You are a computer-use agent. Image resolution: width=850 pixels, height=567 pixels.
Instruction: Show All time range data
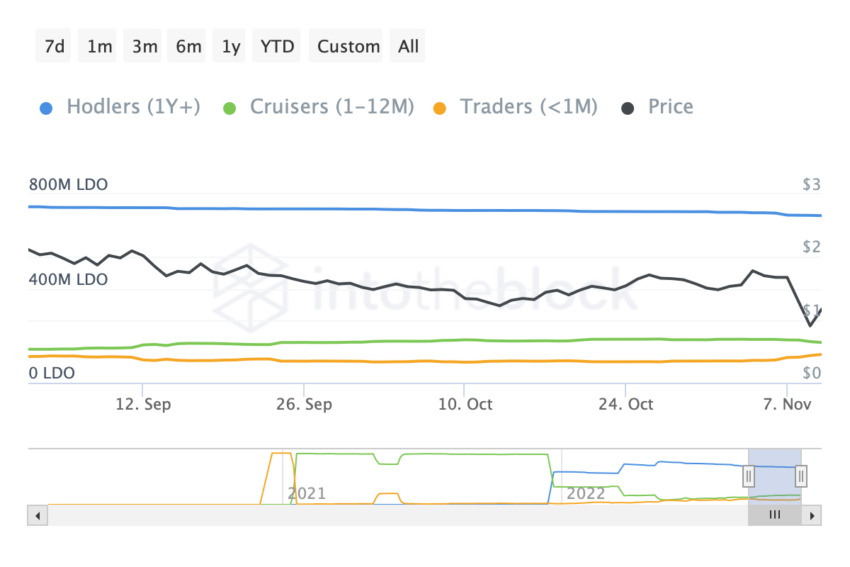pos(408,46)
